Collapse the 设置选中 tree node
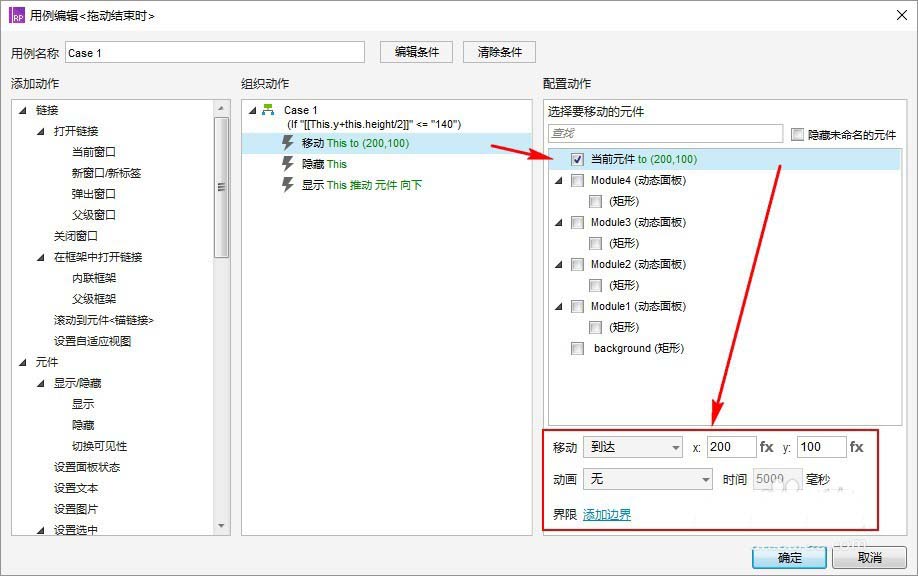918x576 pixels. tap(41, 530)
